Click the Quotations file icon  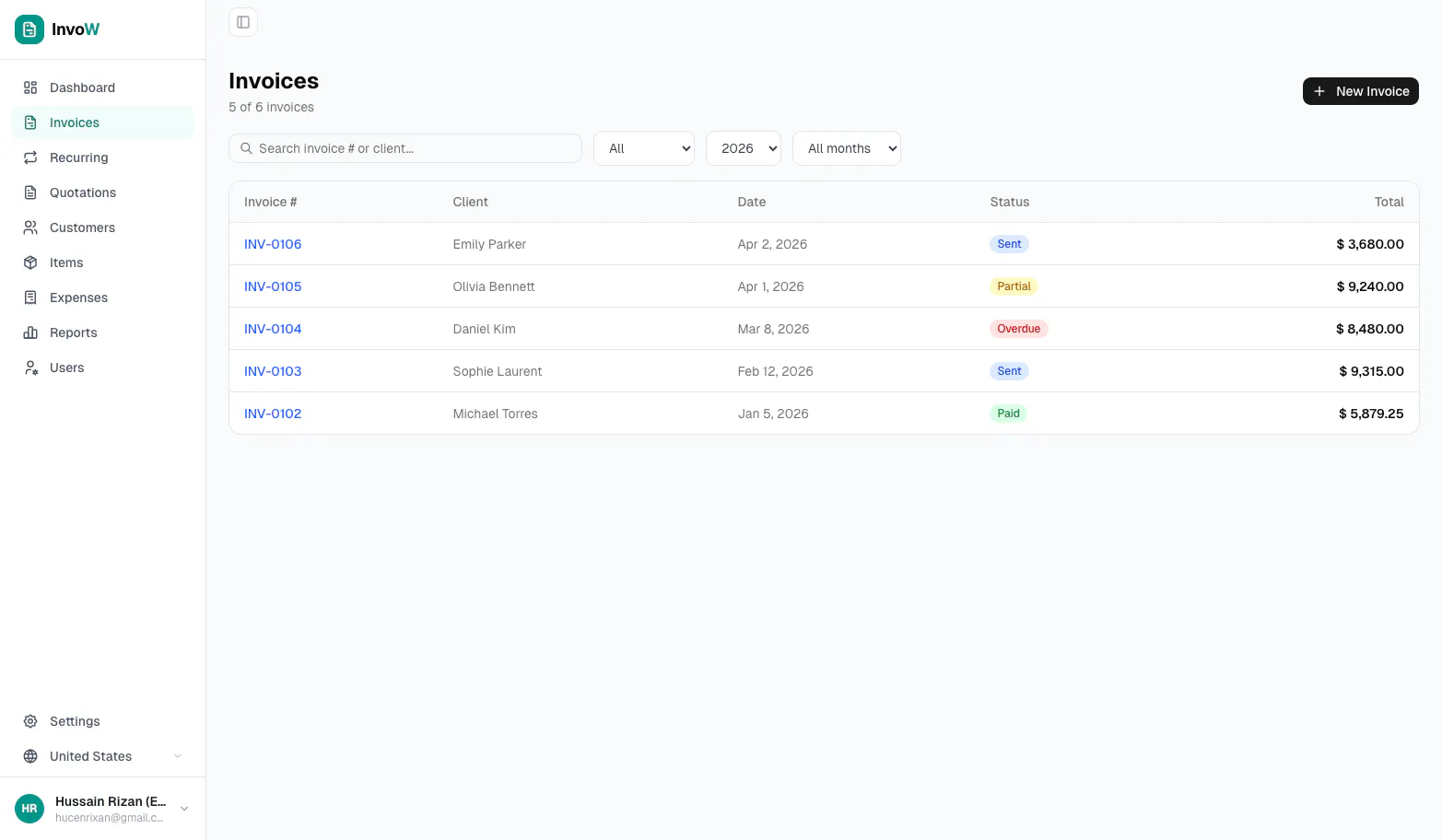point(30,192)
